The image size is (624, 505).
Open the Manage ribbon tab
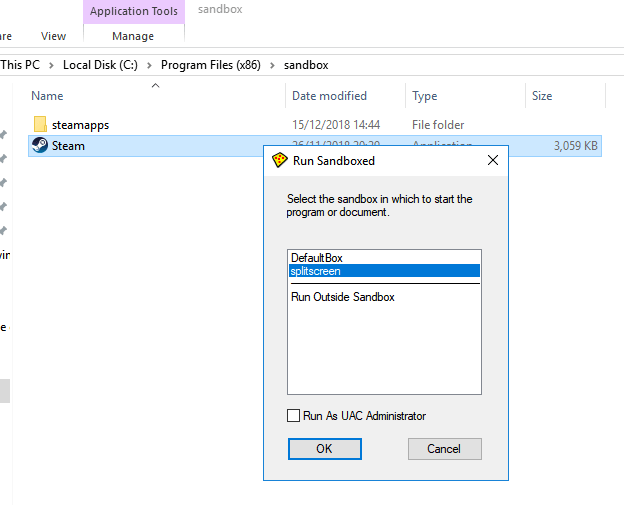[133, 36]
